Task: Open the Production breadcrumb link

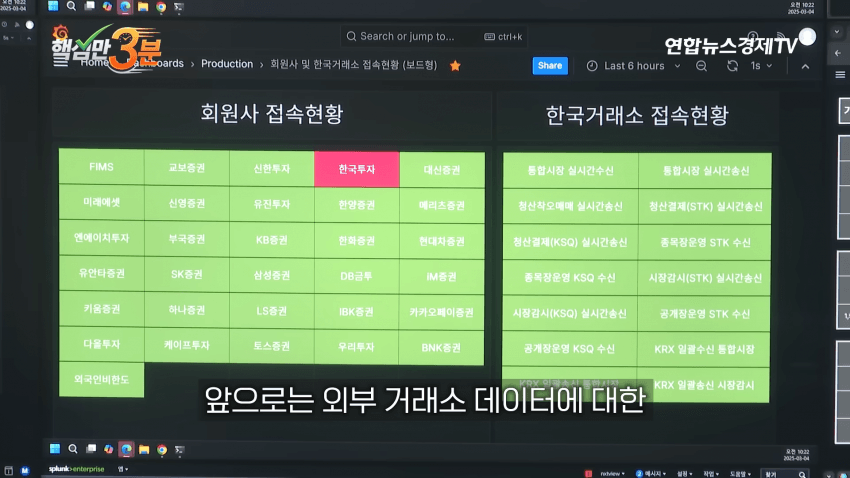Action: [x=227, y=64]
